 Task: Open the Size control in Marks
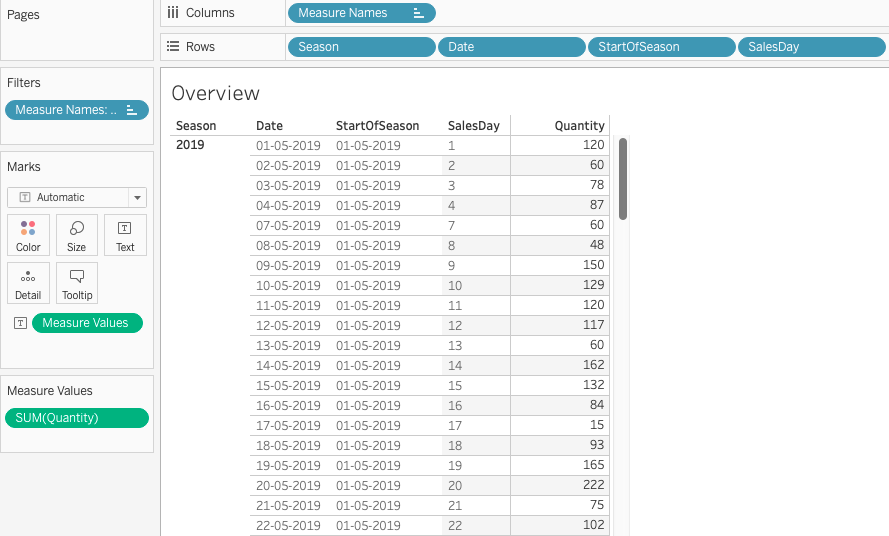coord(77,235)
